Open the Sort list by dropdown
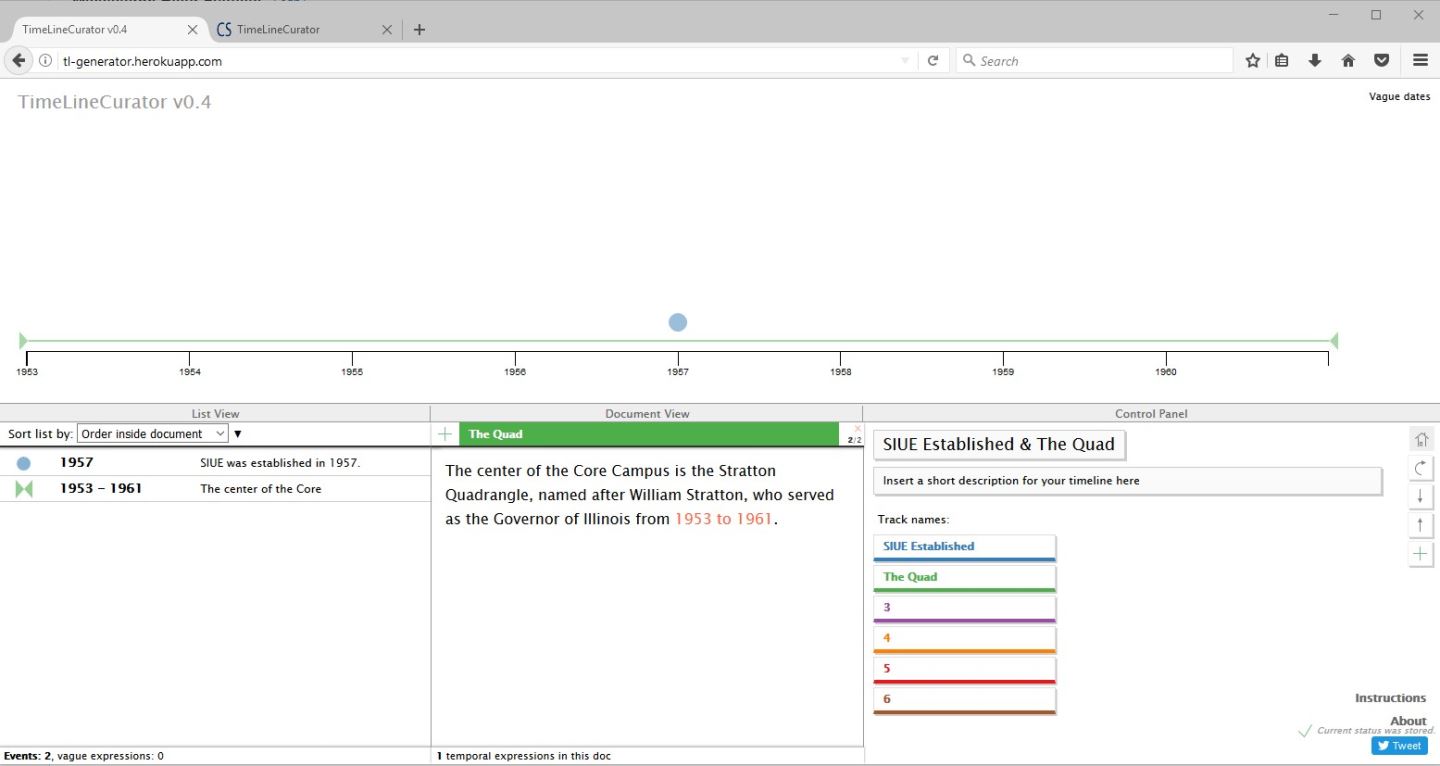The image size is (1440, 766). point(152,434)
